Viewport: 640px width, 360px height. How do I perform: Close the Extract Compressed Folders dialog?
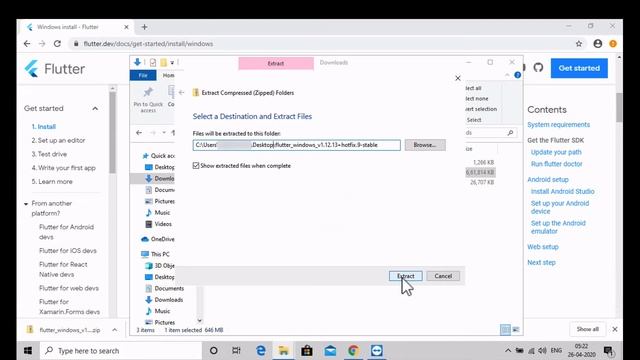(x=458, y=78)
